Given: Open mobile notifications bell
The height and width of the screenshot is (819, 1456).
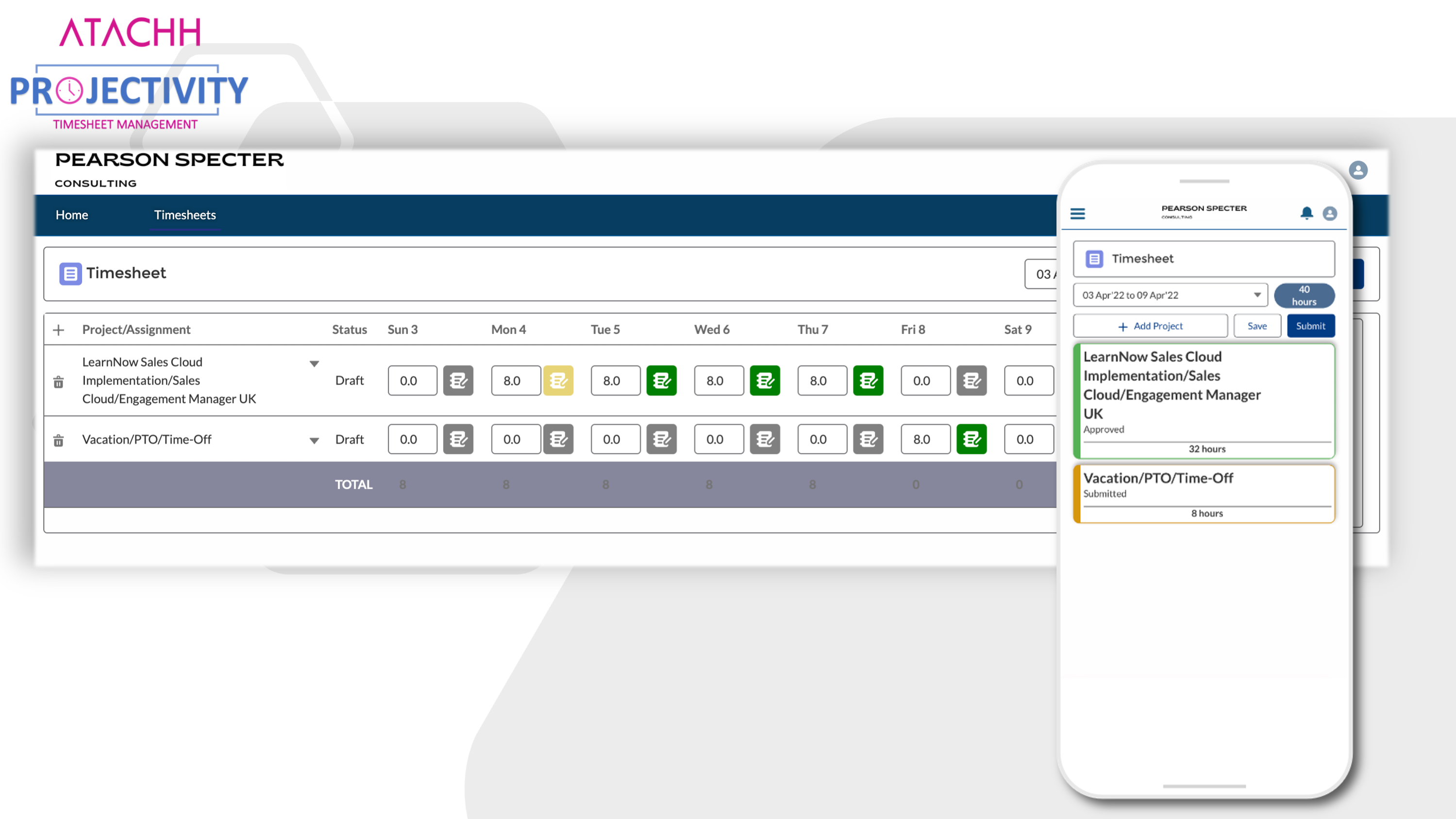Looking at the screenshot, I should (x=1307, y=213).
